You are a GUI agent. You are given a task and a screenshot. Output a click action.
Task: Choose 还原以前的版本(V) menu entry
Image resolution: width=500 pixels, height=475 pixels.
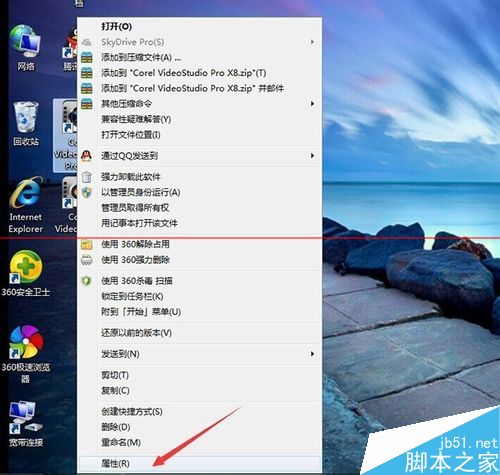click(200, 333)
